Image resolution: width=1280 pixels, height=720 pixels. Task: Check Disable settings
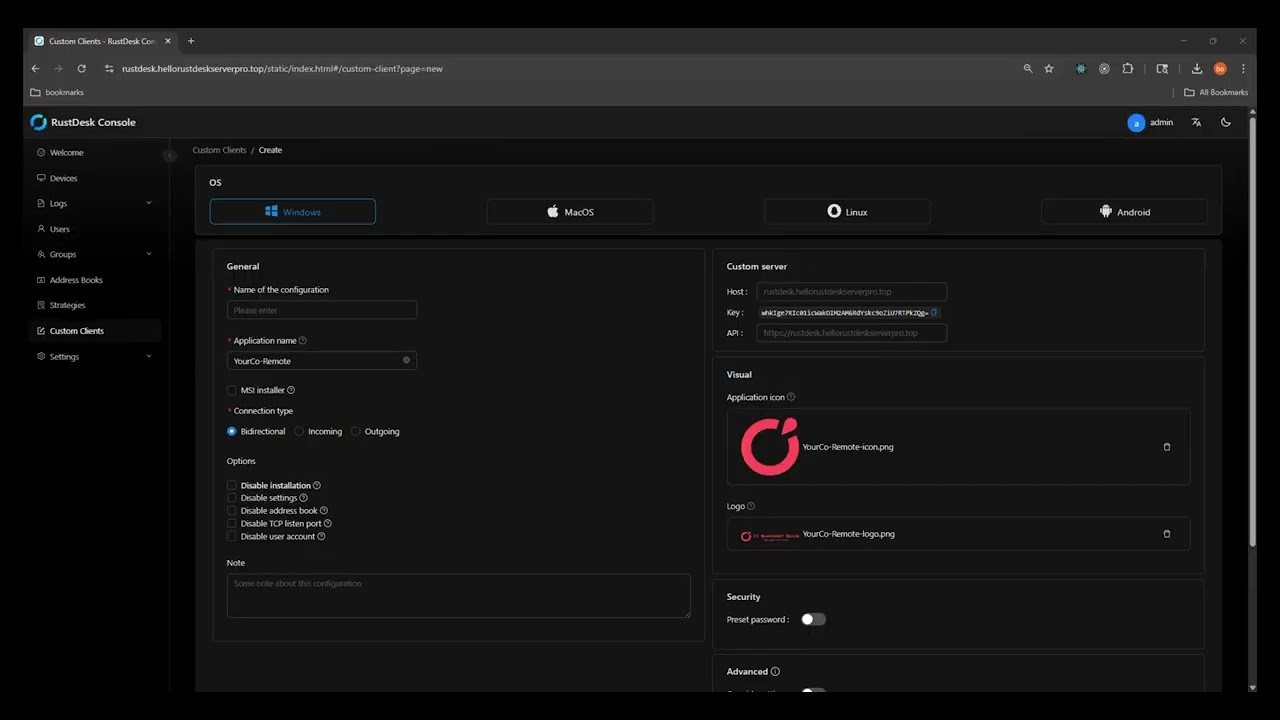[232, 498]
